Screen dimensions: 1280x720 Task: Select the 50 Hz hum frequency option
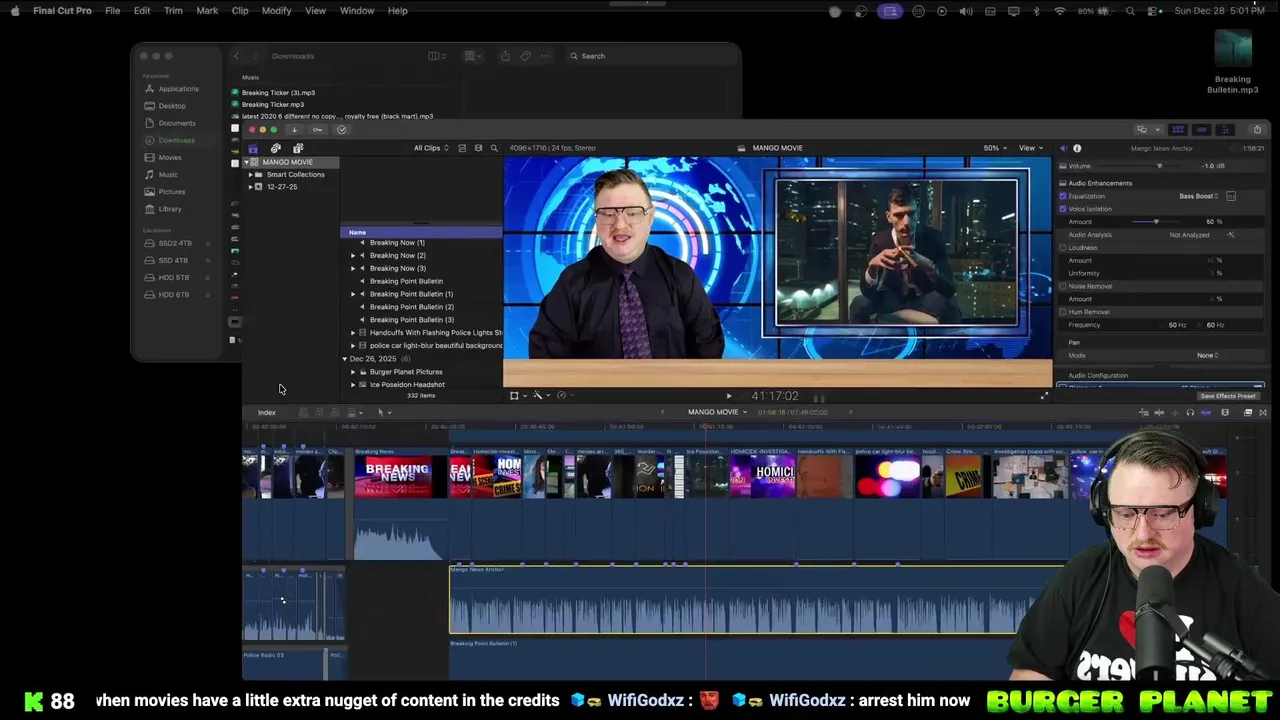click(x=1177, y=325)
